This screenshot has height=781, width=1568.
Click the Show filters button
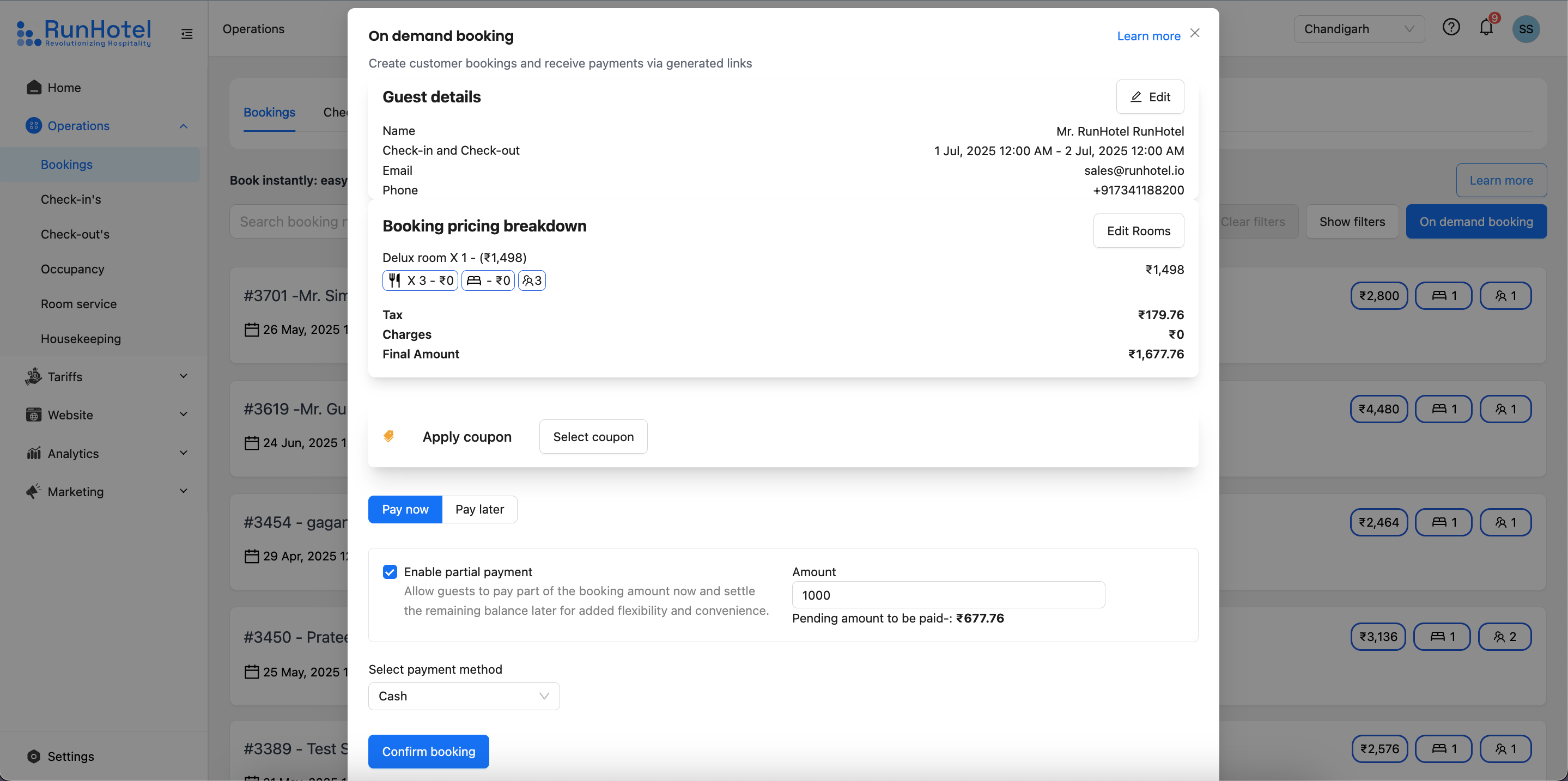[x=1352, y=222]
